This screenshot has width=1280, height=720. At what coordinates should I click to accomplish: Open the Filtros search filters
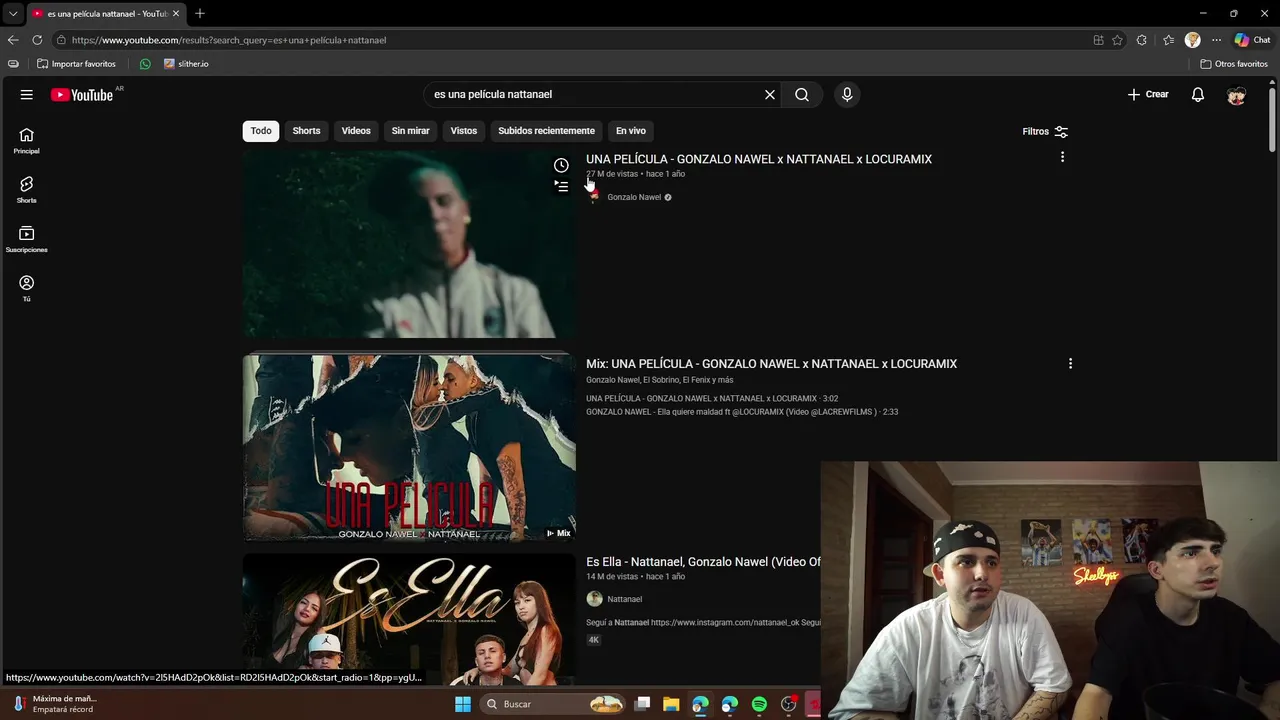[1045, 131]
